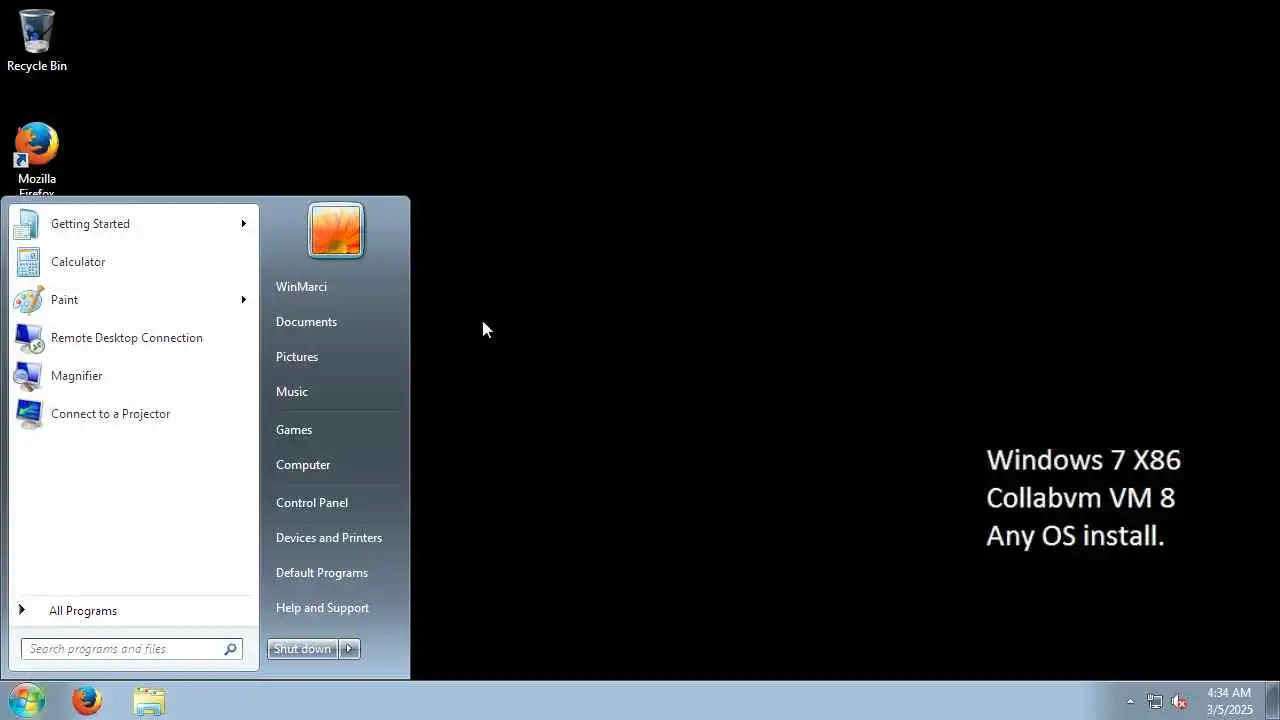Click the Remote Desktop Connection icon
Image resolution: width=1280 pixels, height=720 pixels.
28,338
